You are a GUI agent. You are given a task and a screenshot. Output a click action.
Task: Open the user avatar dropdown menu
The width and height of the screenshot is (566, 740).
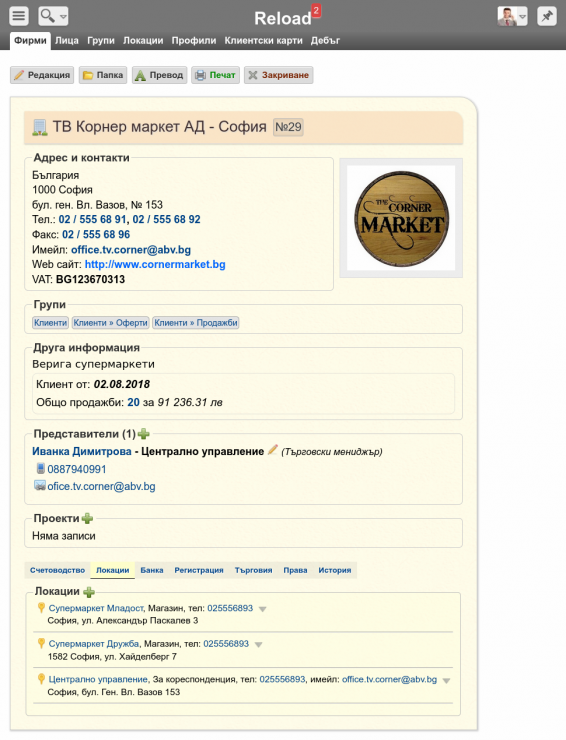coord(512,16)
